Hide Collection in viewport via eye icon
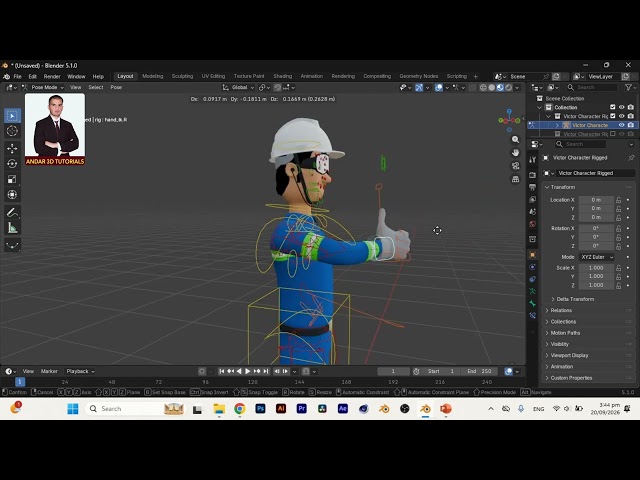Viewport: 640px width, 480px height. [622, 107]
